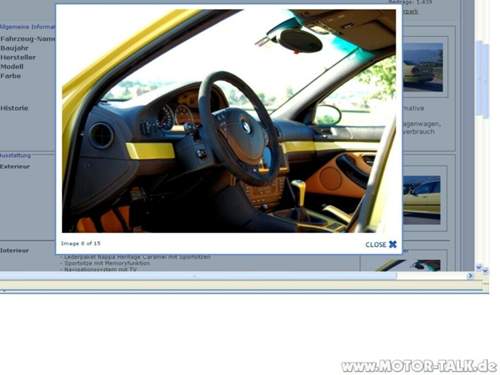
Task: Click the enlarged BMW interior photo
Action: [x=229, y=121]
